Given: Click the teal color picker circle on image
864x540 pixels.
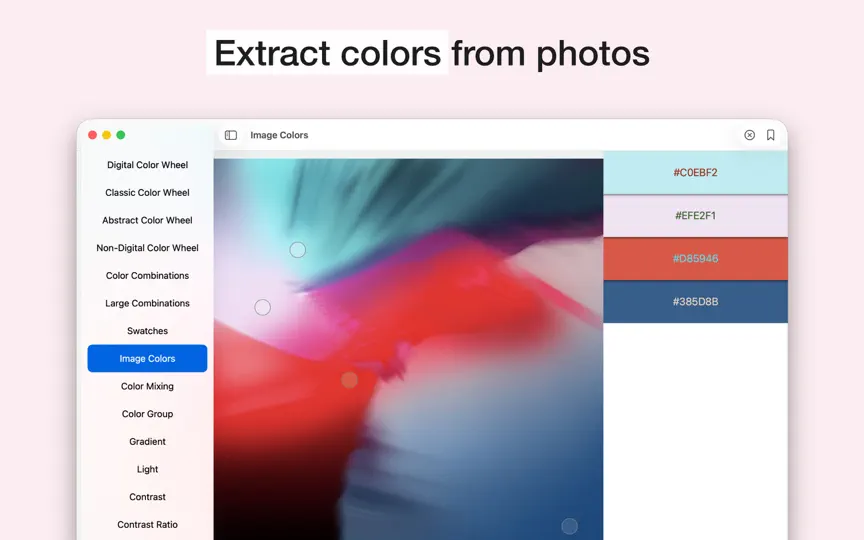Looking at the screenshot, I should click(x=298, y=250).
